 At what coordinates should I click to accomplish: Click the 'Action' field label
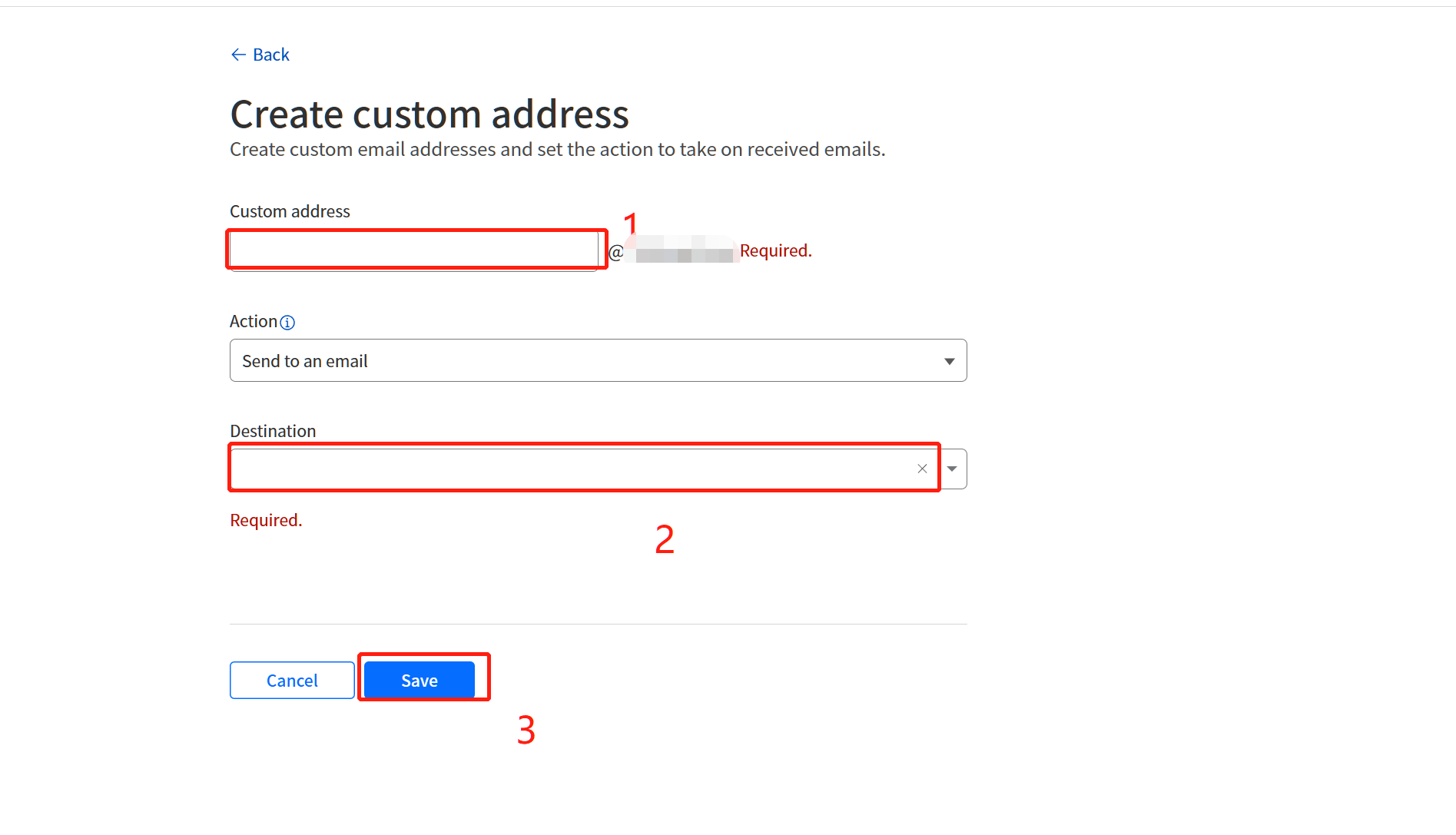[254, 321]
